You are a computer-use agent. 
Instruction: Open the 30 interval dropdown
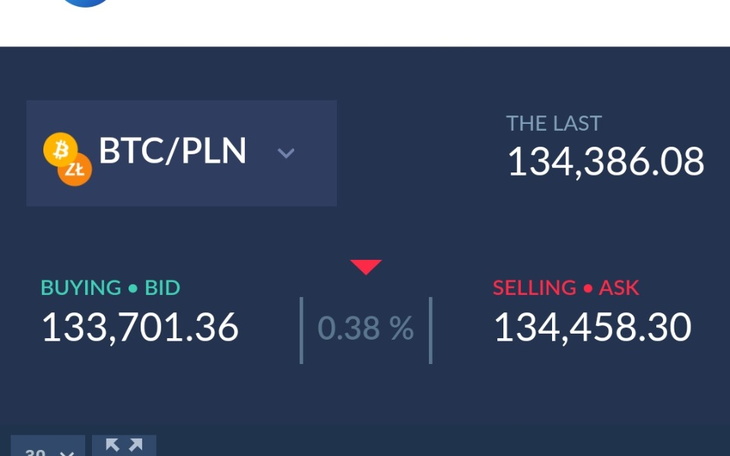tap(48, 446)
